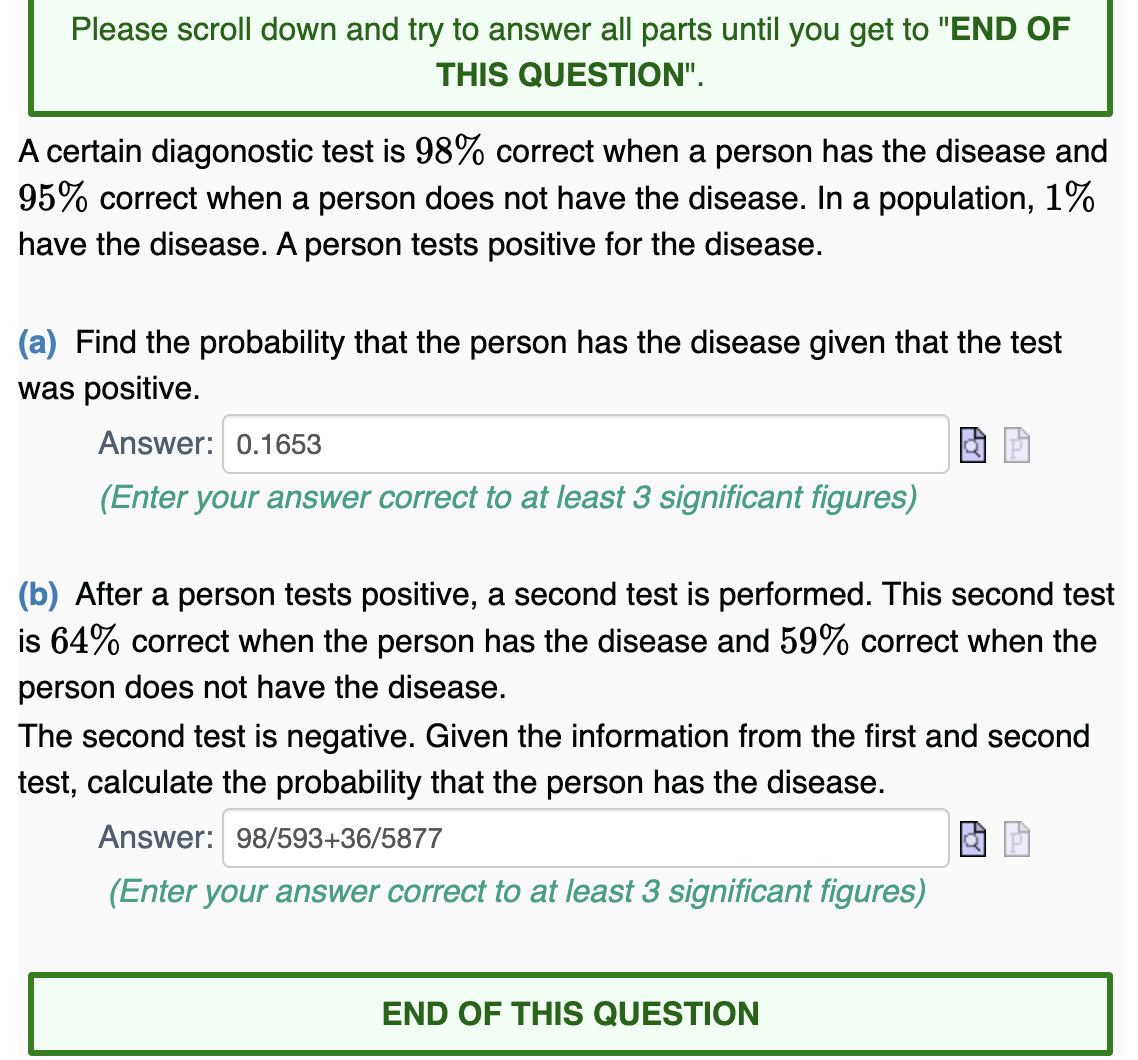Click the 'Answer:' label for part (b)
This screenshot has height=1060, width=1138.
(155, 837)
